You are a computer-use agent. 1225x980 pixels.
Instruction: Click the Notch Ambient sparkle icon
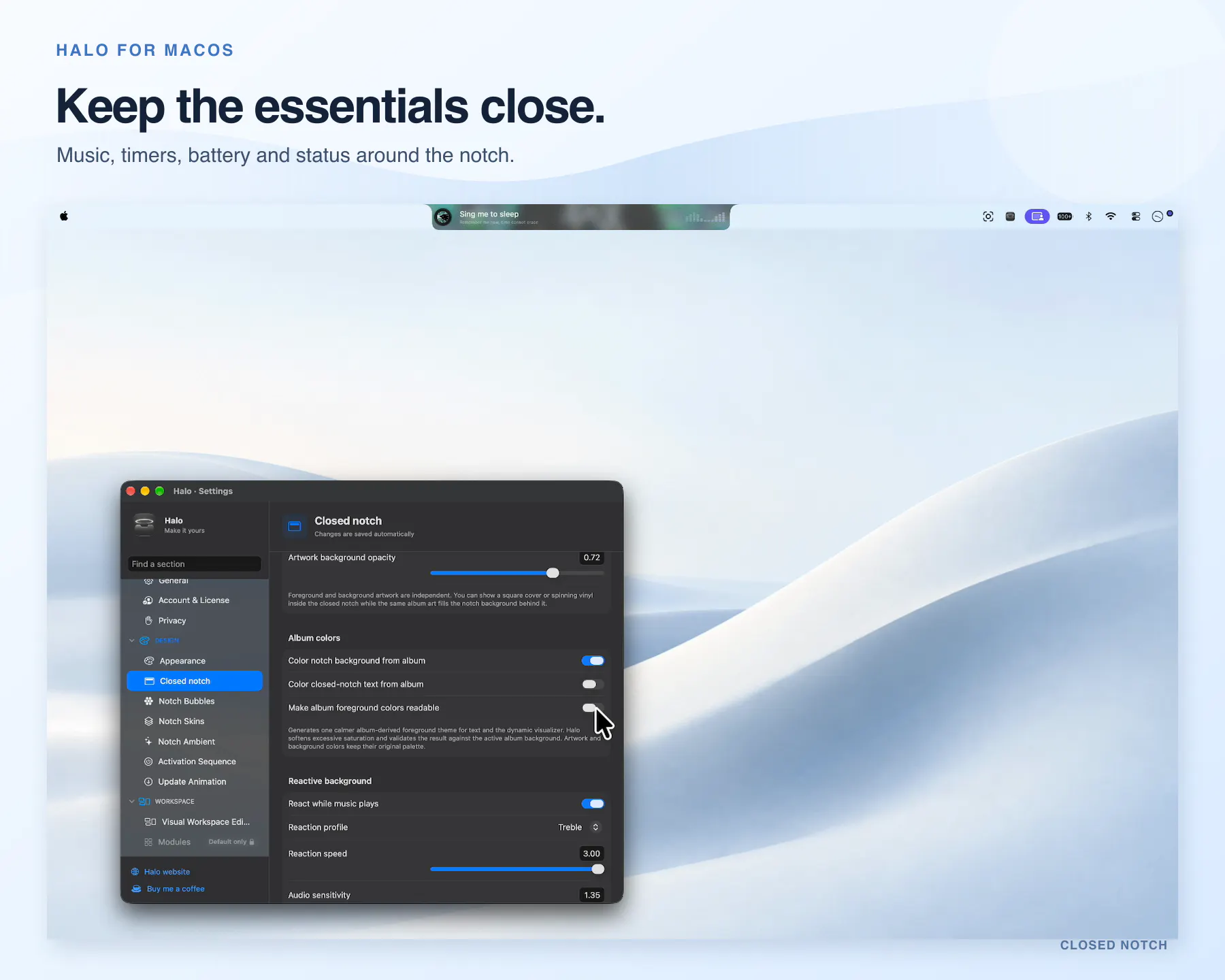[x=148, y=741]
